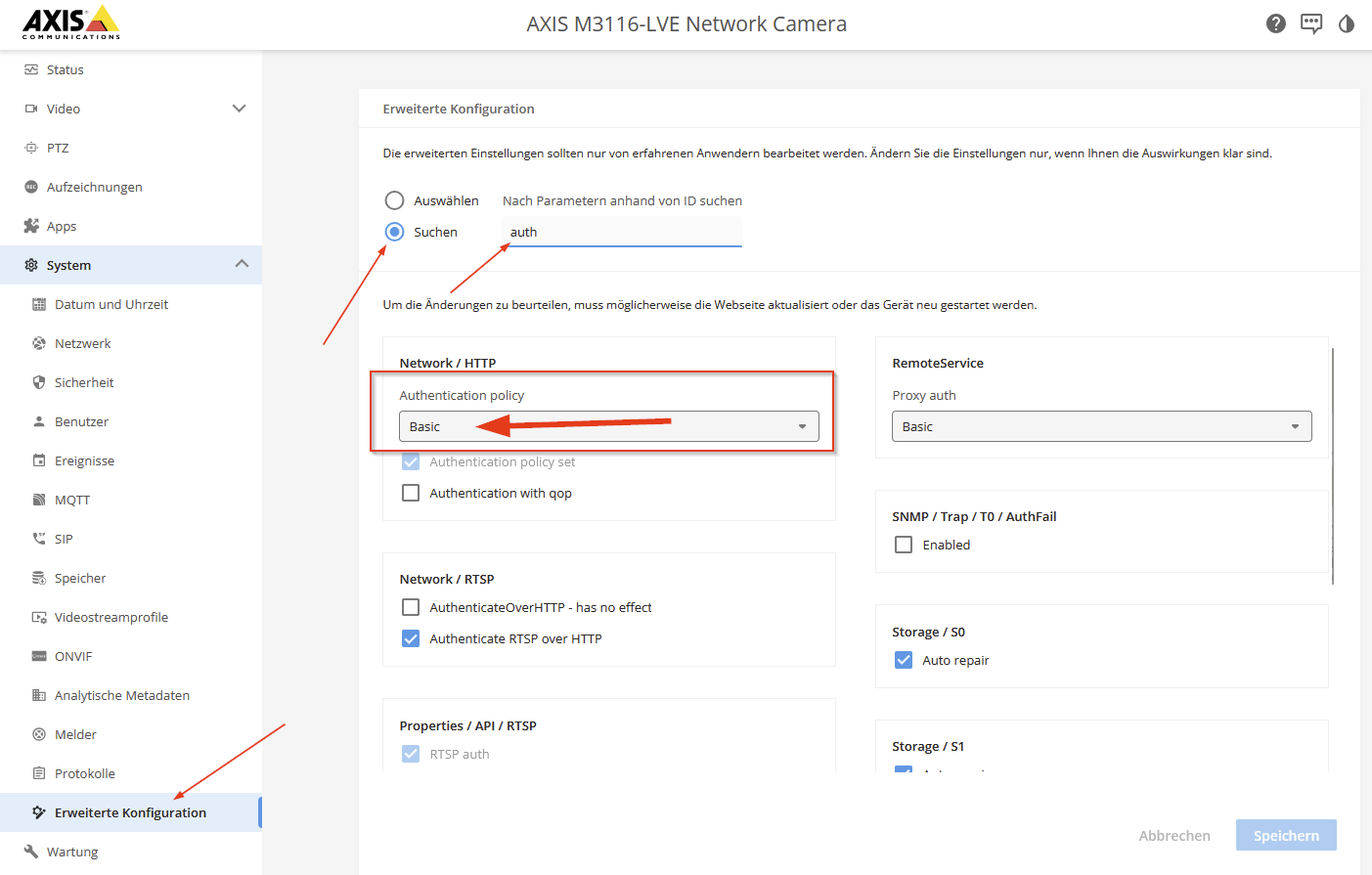Screen dimensions: 1372x875
Task: Open the Authentication policy dropdown
Action: click(x=608, y=426)
